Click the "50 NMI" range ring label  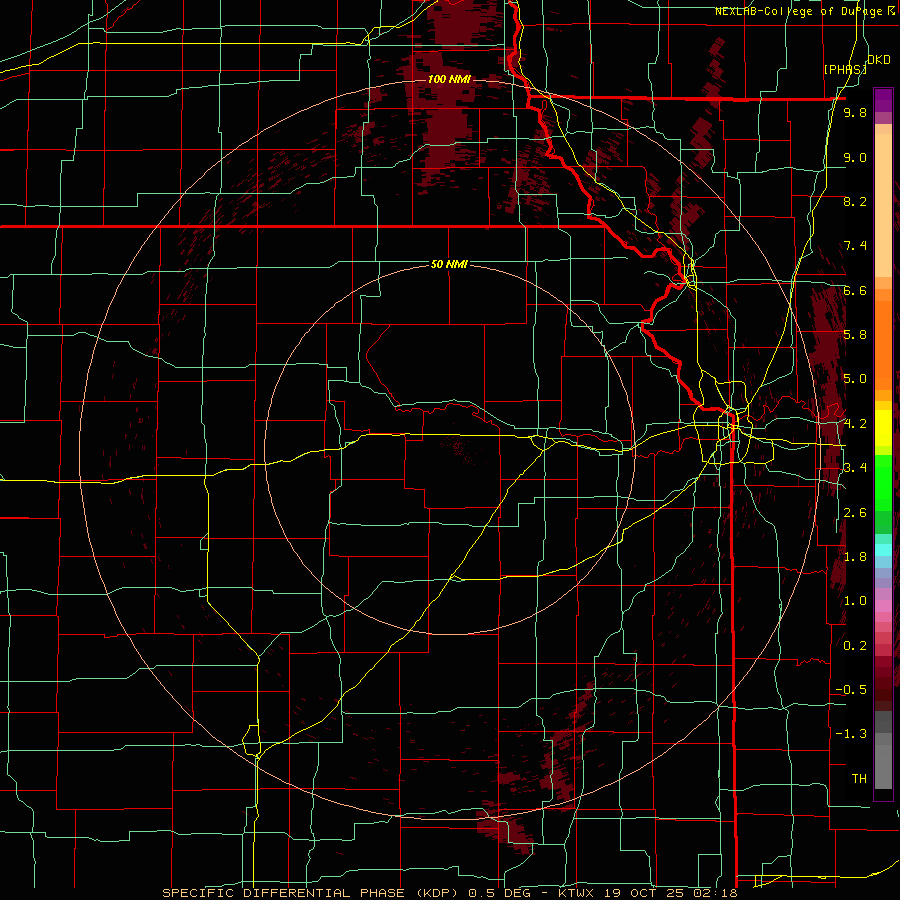449,264
